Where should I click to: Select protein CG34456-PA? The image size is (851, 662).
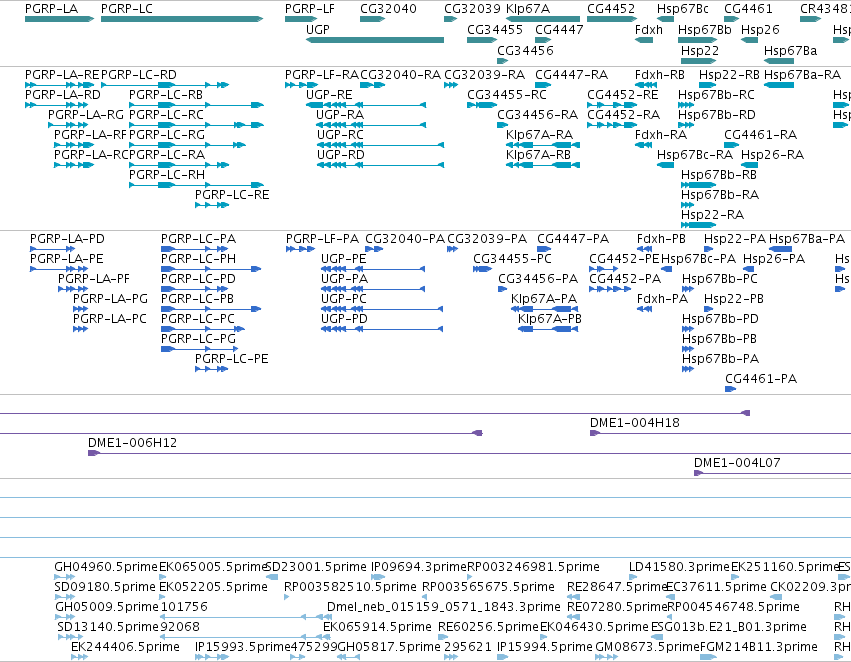click(503, 289)
